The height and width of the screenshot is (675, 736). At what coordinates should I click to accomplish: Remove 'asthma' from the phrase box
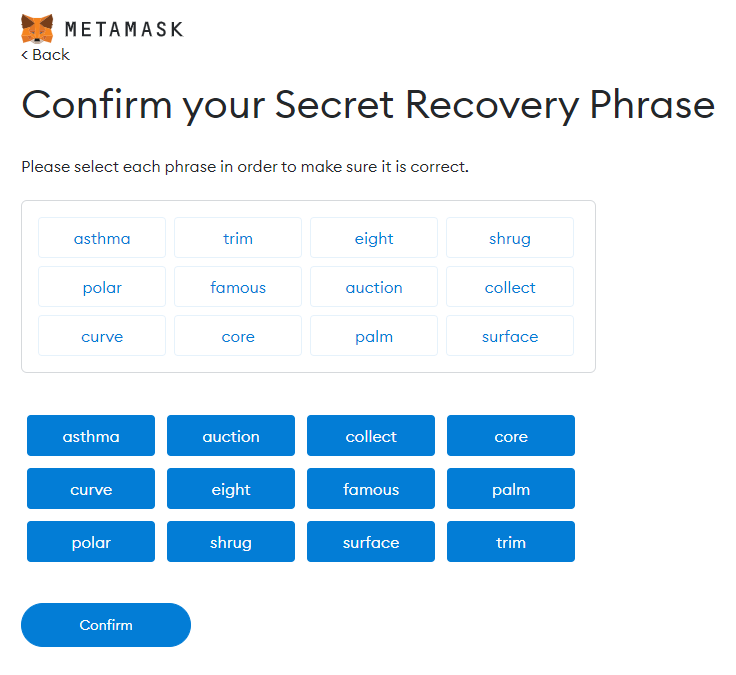tap(102, 238)
